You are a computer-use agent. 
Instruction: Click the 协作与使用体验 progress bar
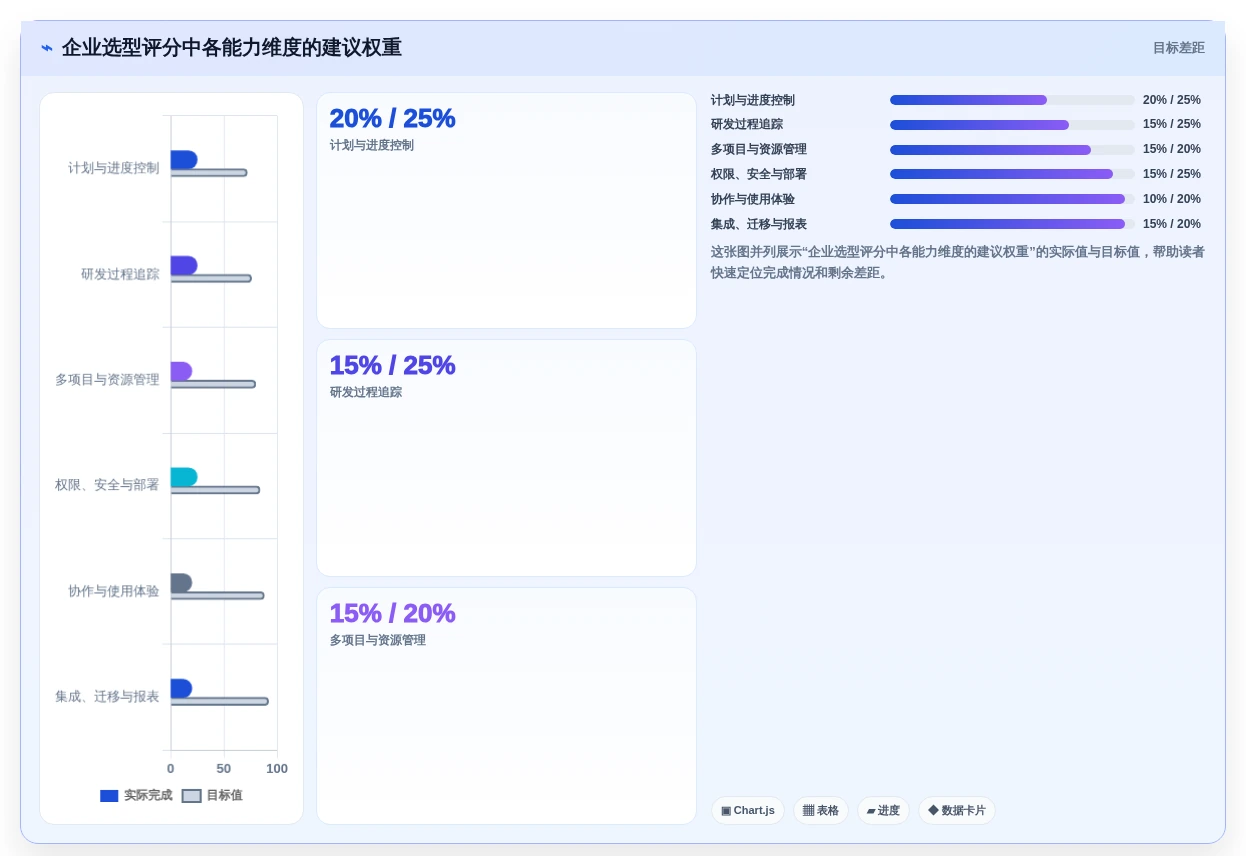[1012, 199]
